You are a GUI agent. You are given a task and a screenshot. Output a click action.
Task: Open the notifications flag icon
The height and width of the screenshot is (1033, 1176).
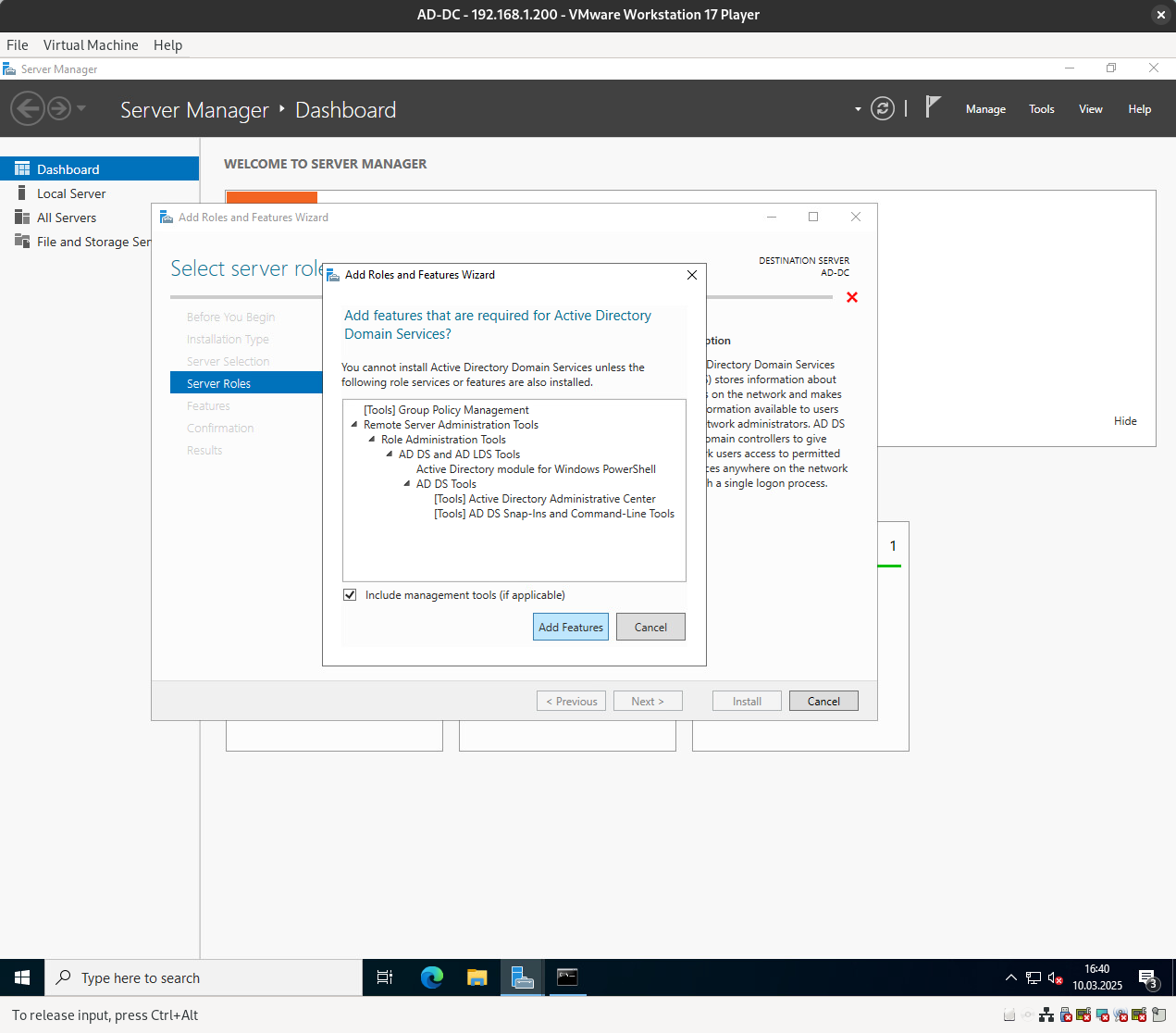tap(933, 108)
